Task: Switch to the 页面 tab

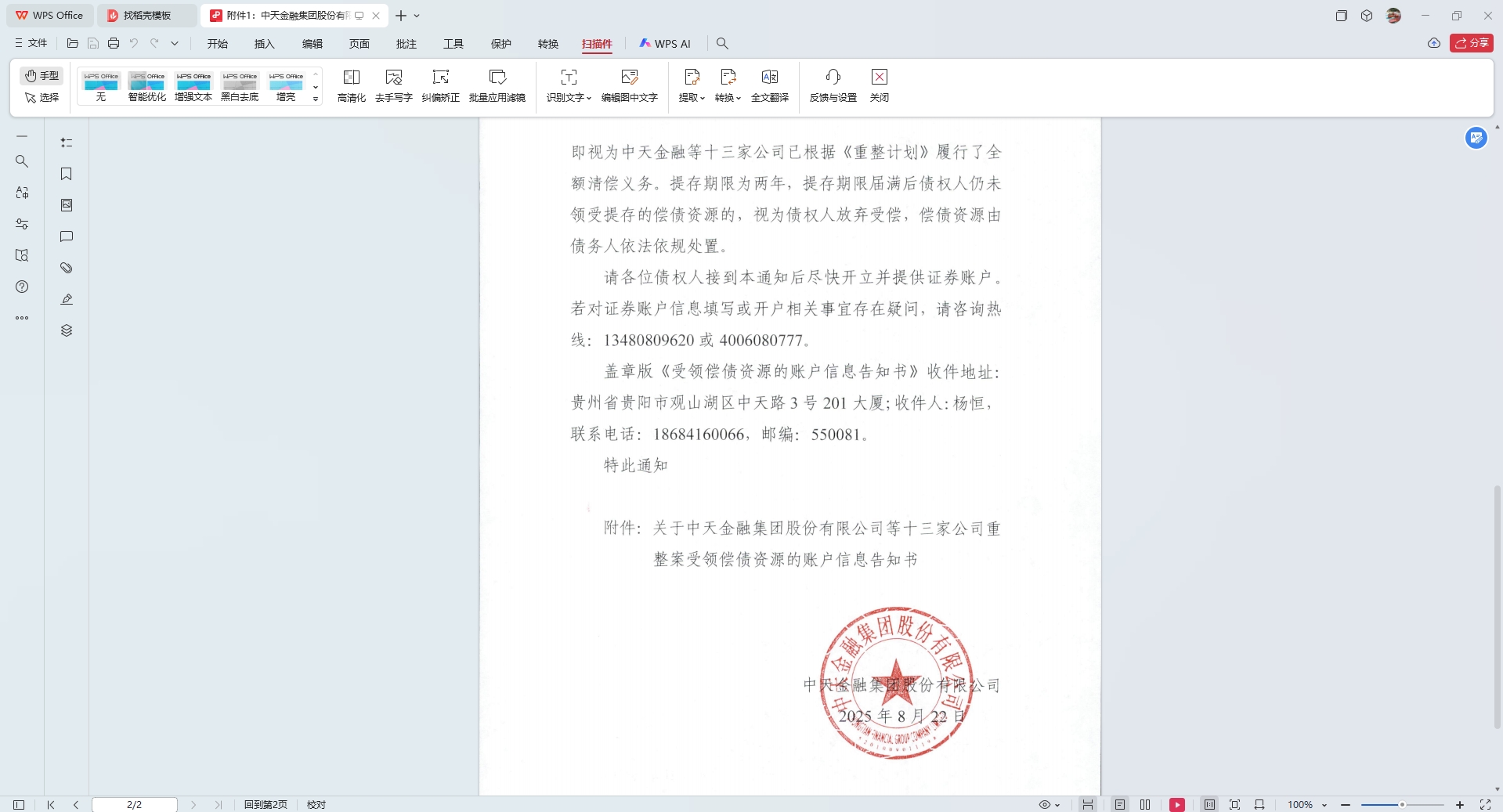Action: coord(359,44)
